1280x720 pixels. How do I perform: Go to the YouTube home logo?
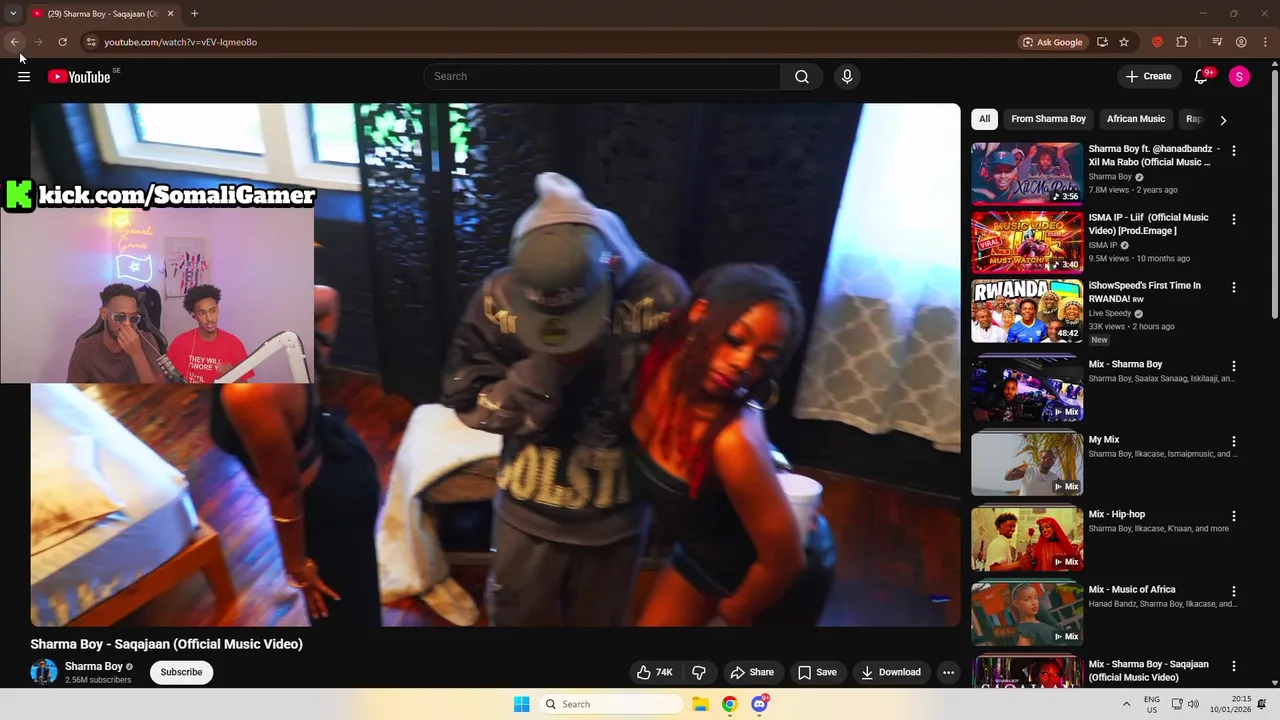point(79,77)
